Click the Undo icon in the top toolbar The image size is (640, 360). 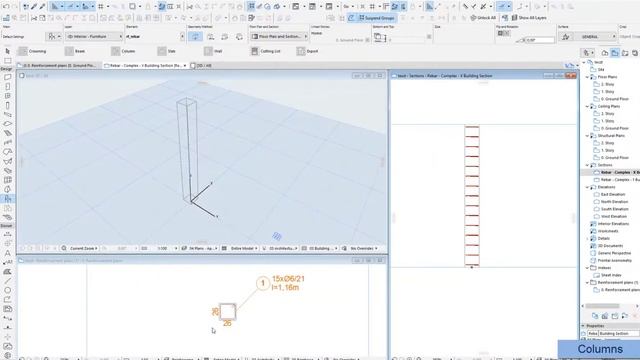pyautogui.click(x=6, y=7)
